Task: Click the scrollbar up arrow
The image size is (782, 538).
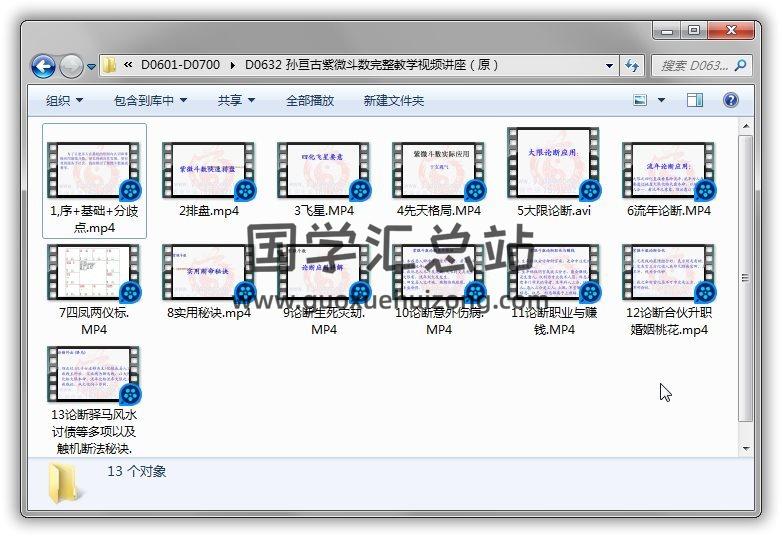Action: tap(746, 126)
